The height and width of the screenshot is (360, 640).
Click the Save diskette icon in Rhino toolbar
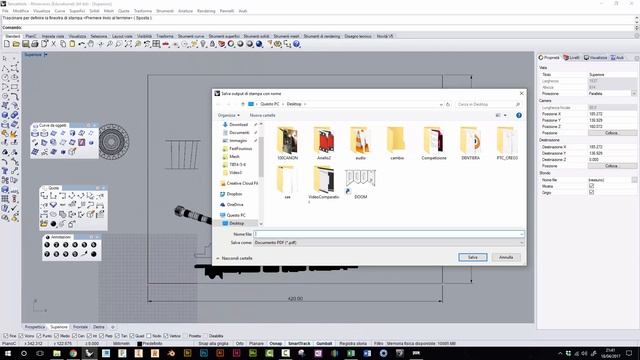click(x=25, y=44)
